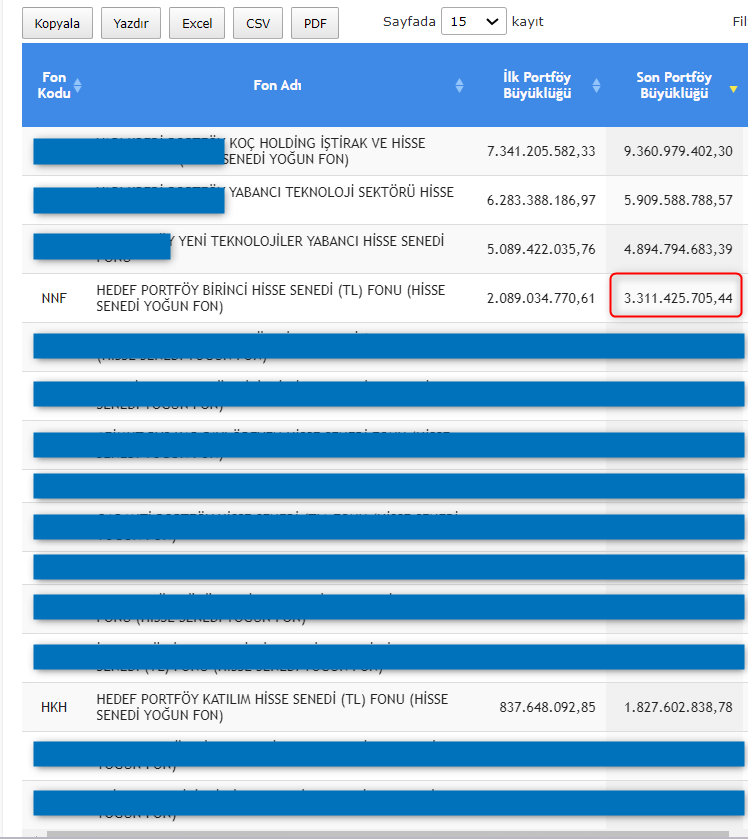Open the Sayfada records-per-page dropdown showing 15
This screenshot has width=748, height=839.
(474, 21)
